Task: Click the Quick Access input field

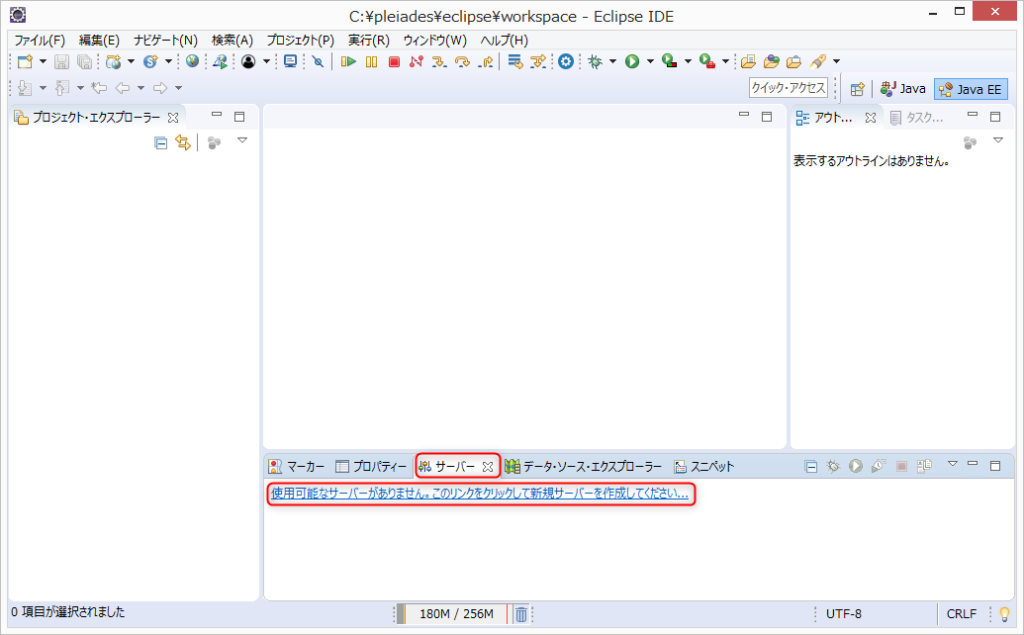Action: coord(788,88)
